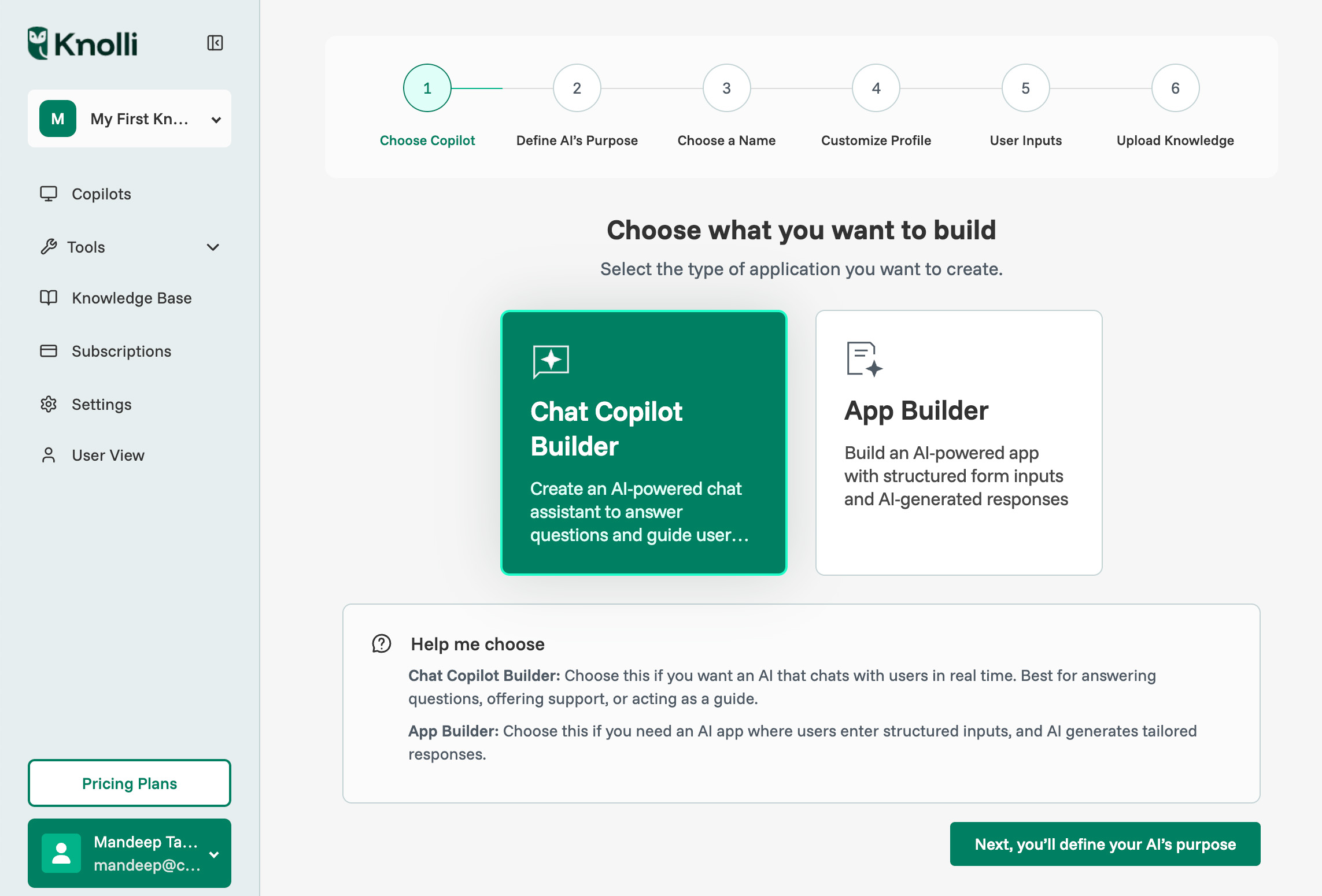
Task: Click the Subscriptions card icon
Action: [49, 351]
